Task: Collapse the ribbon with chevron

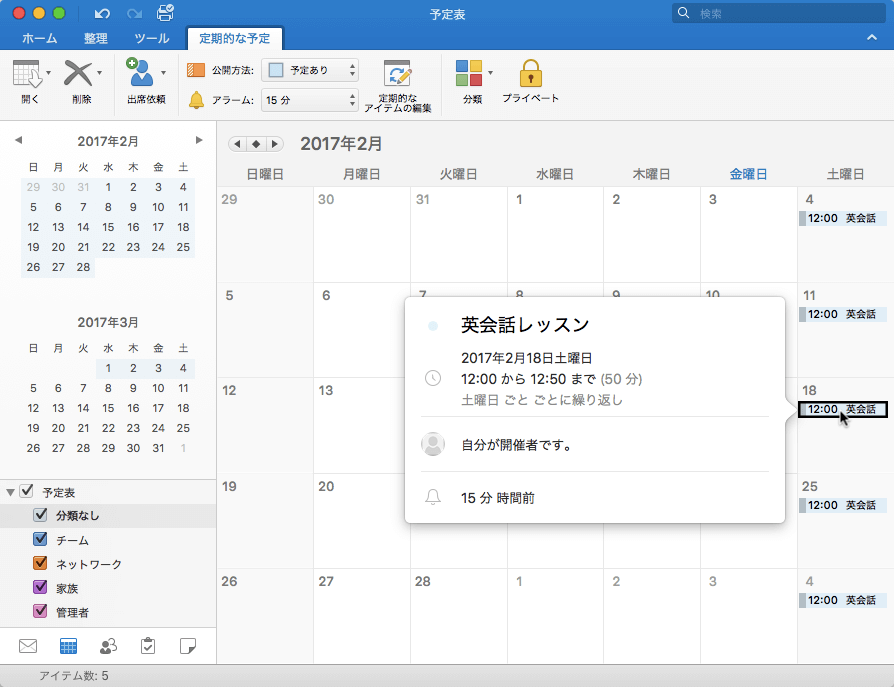Action: tap(872, 38)
